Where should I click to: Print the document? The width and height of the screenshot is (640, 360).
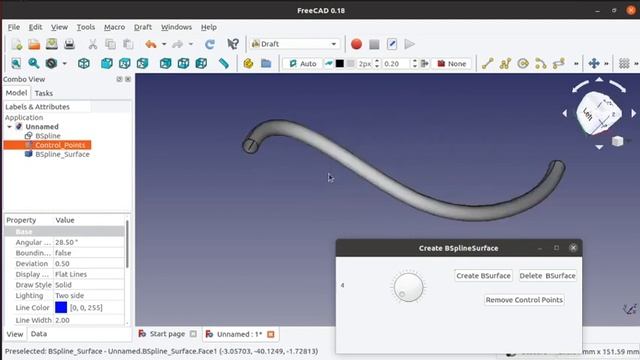pyautogui.click(x=69, y=44)
